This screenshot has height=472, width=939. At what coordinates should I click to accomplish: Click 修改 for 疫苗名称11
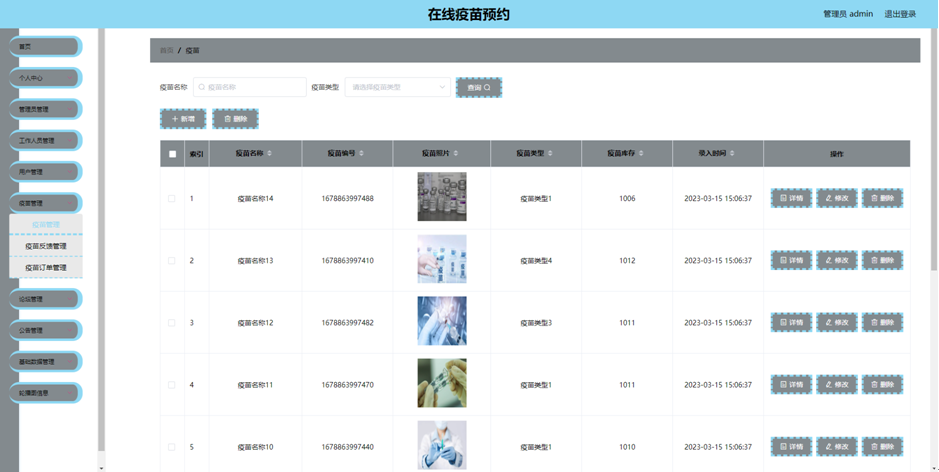point(837,385)
